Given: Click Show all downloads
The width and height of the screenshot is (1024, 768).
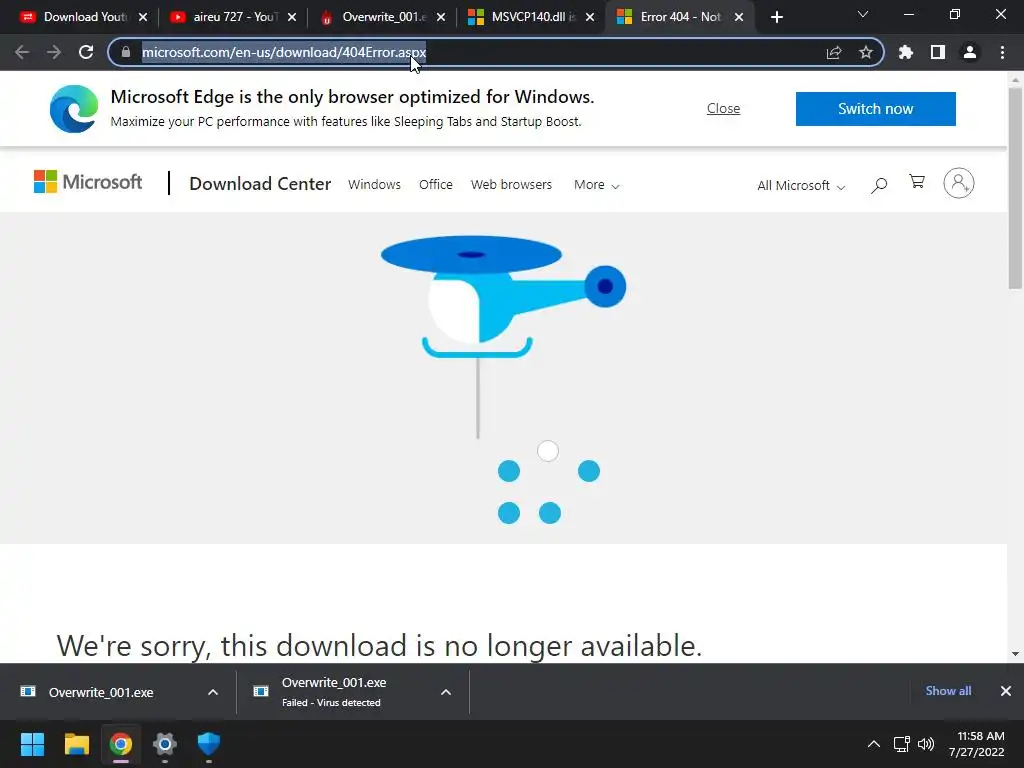Looking at the screenshot, I should click(x=948, y=691).
